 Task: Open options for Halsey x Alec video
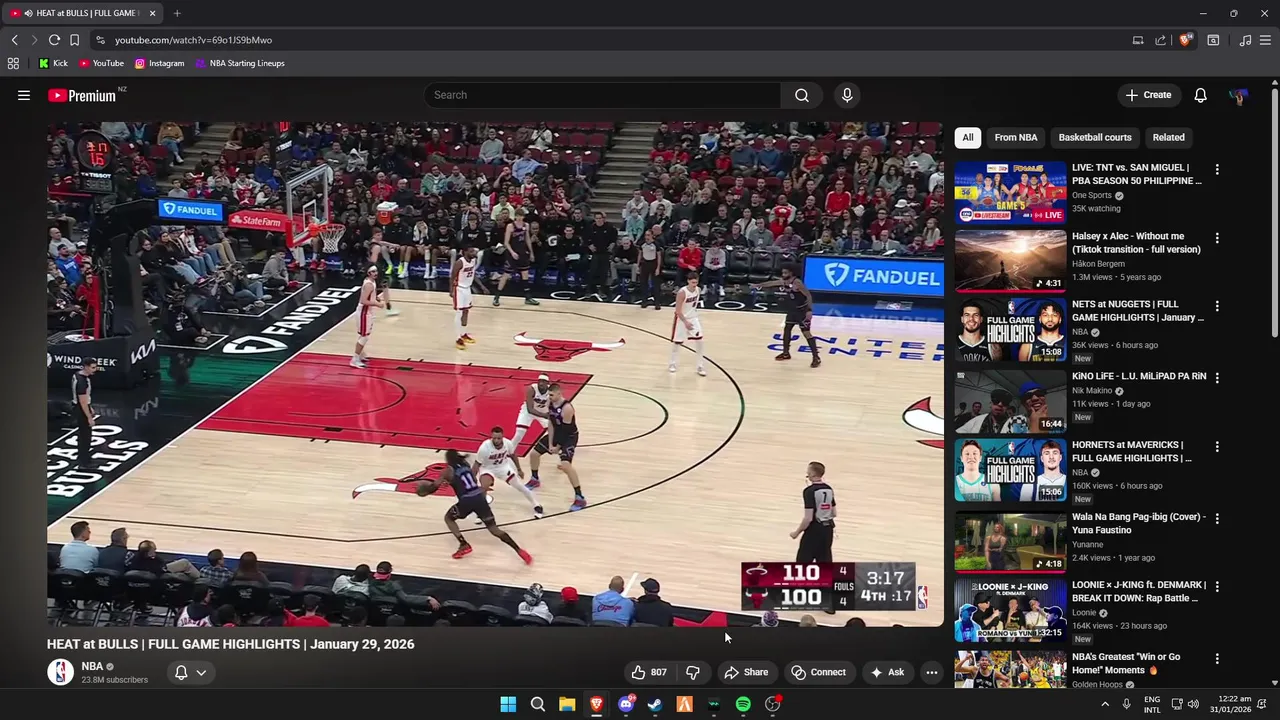pyautogui.click(x=1217, y=238)
